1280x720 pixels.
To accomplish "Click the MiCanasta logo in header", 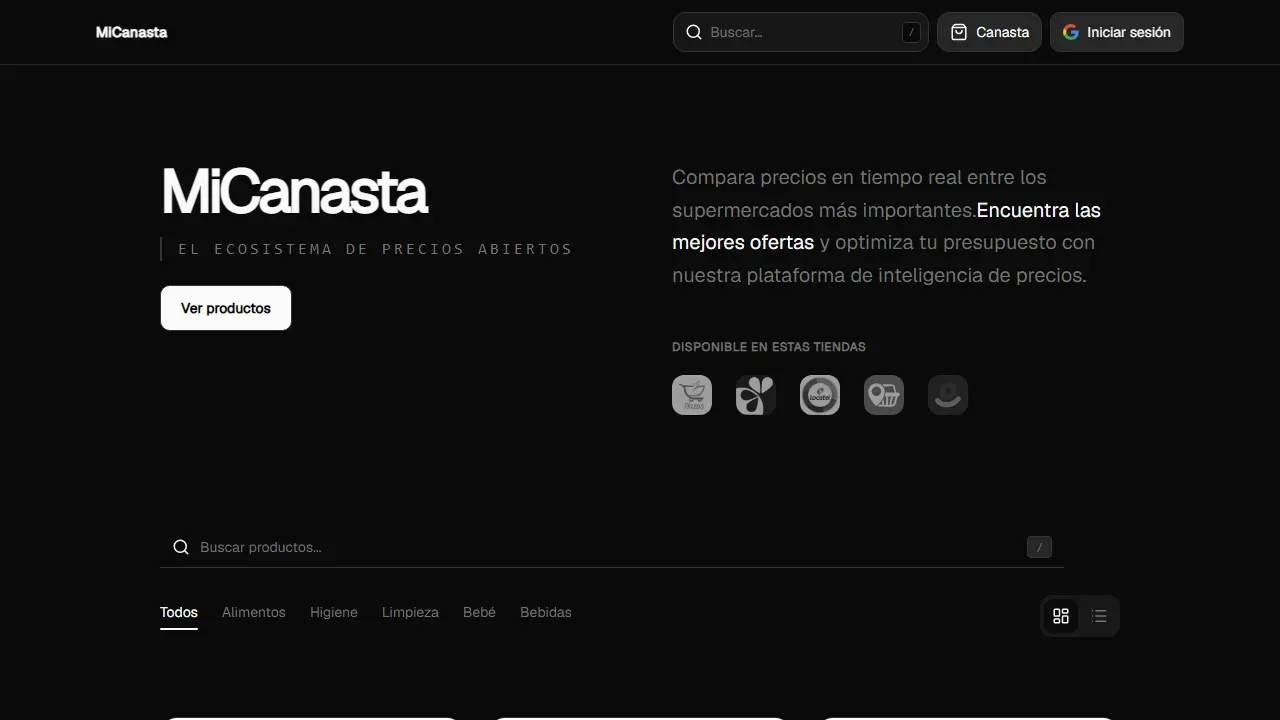I will pyautogui.click(x=131, y=32).
